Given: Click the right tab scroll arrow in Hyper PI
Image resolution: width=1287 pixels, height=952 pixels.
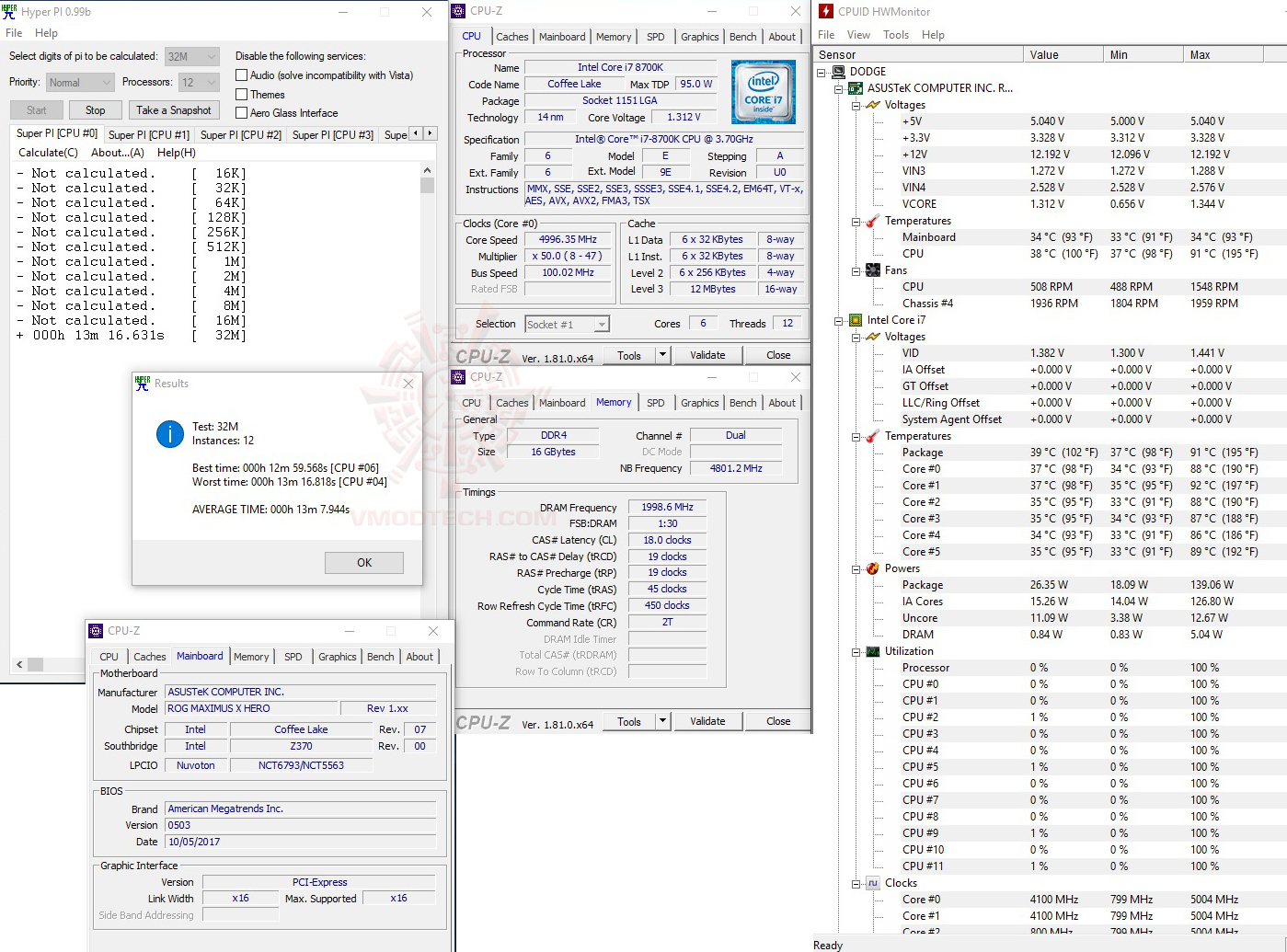Looking at the screenshot, I should point(430,133).
